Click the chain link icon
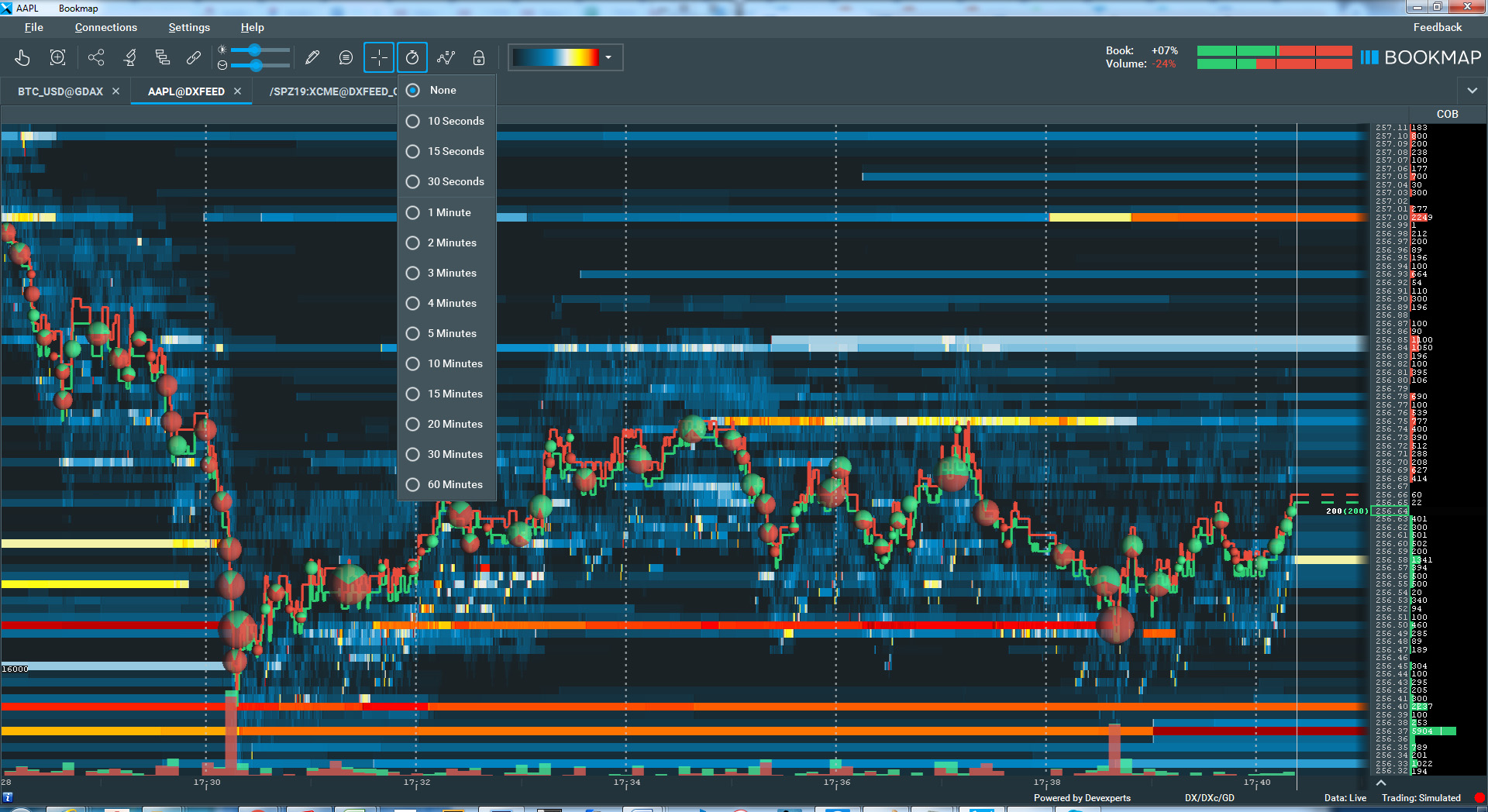Screen dimensions: 1488x812 tap(194, 57)
